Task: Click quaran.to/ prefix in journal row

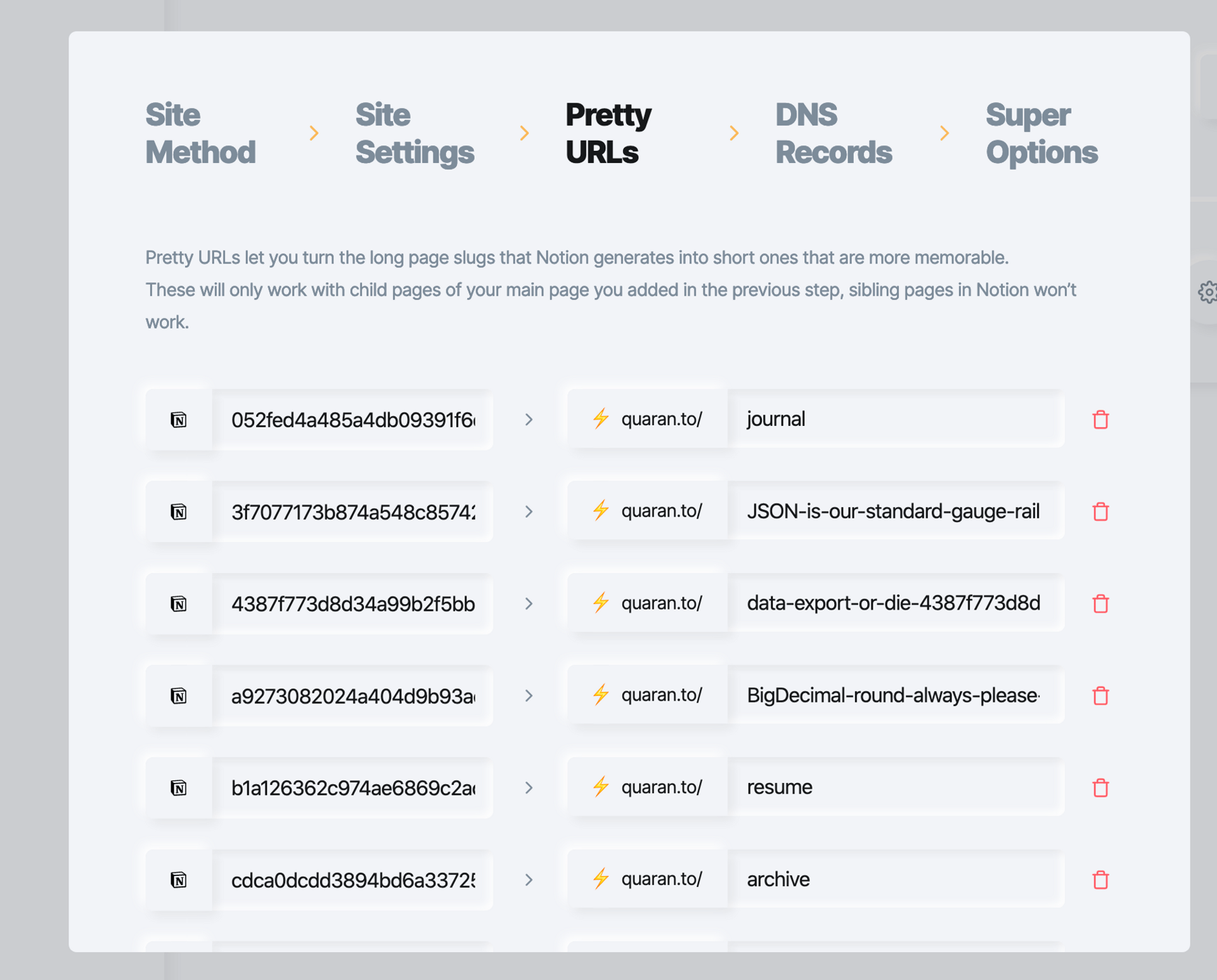Action: click(x=662, y=419)
